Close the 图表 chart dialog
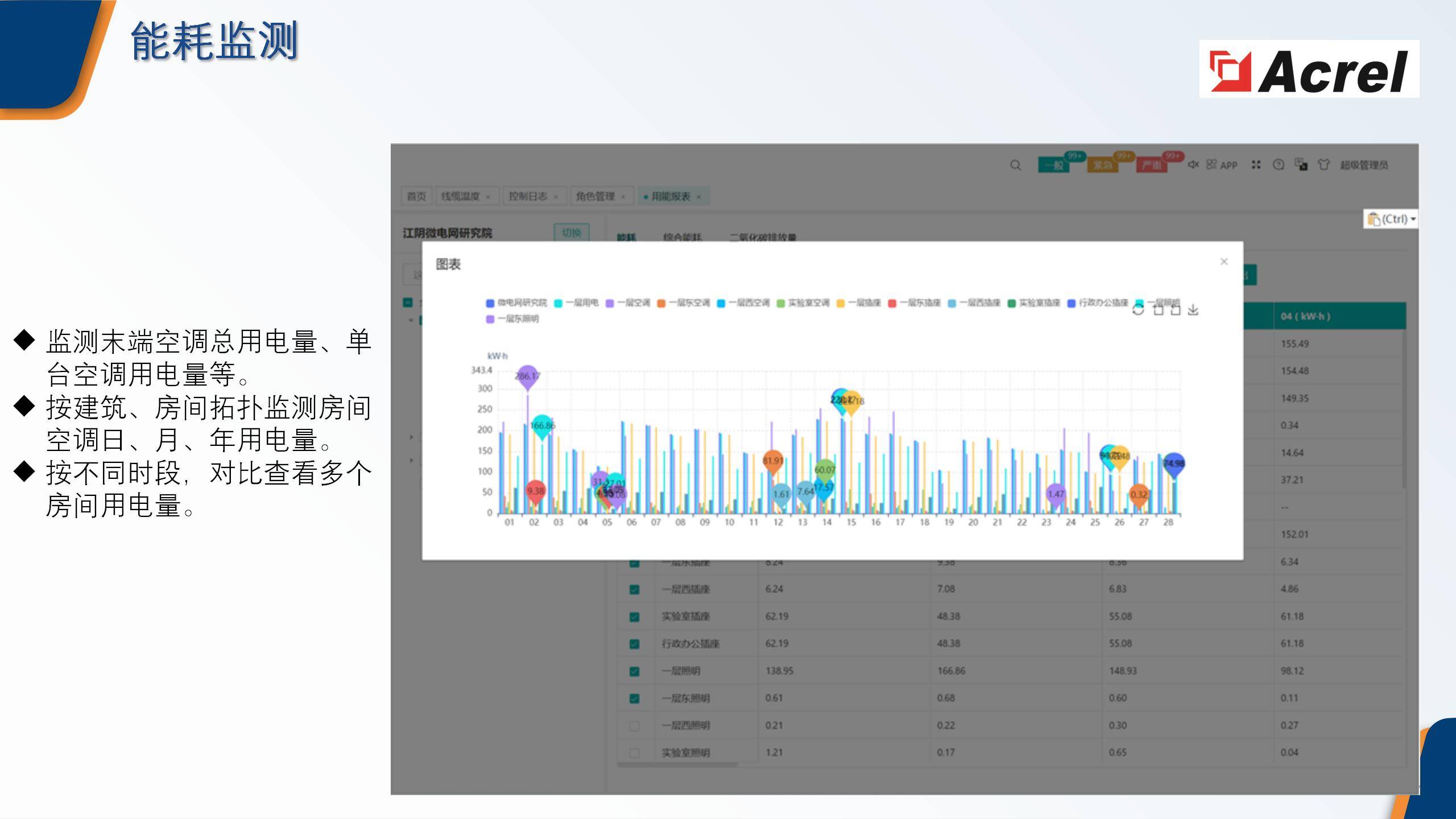Screen dimensions: 1456x819 point(1224,262)
